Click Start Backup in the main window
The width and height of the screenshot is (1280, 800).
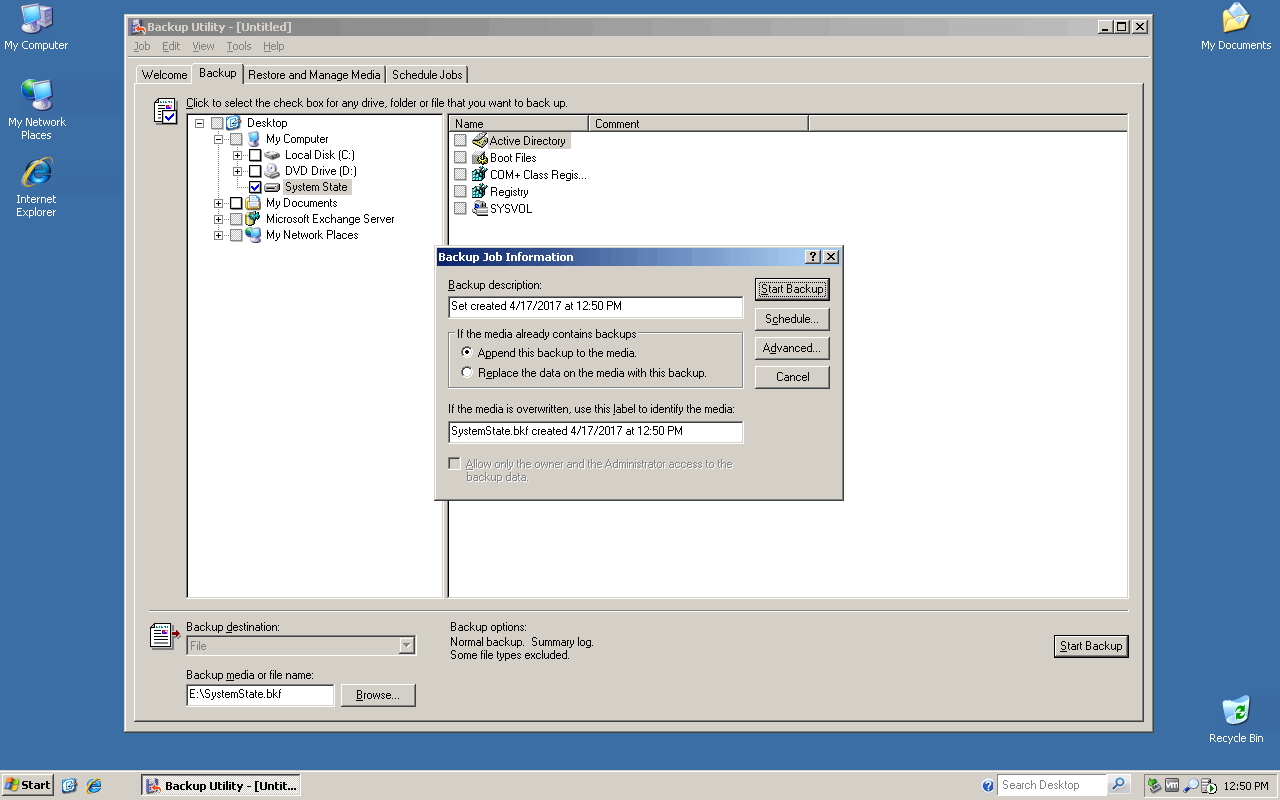(x=1091, y=646)
